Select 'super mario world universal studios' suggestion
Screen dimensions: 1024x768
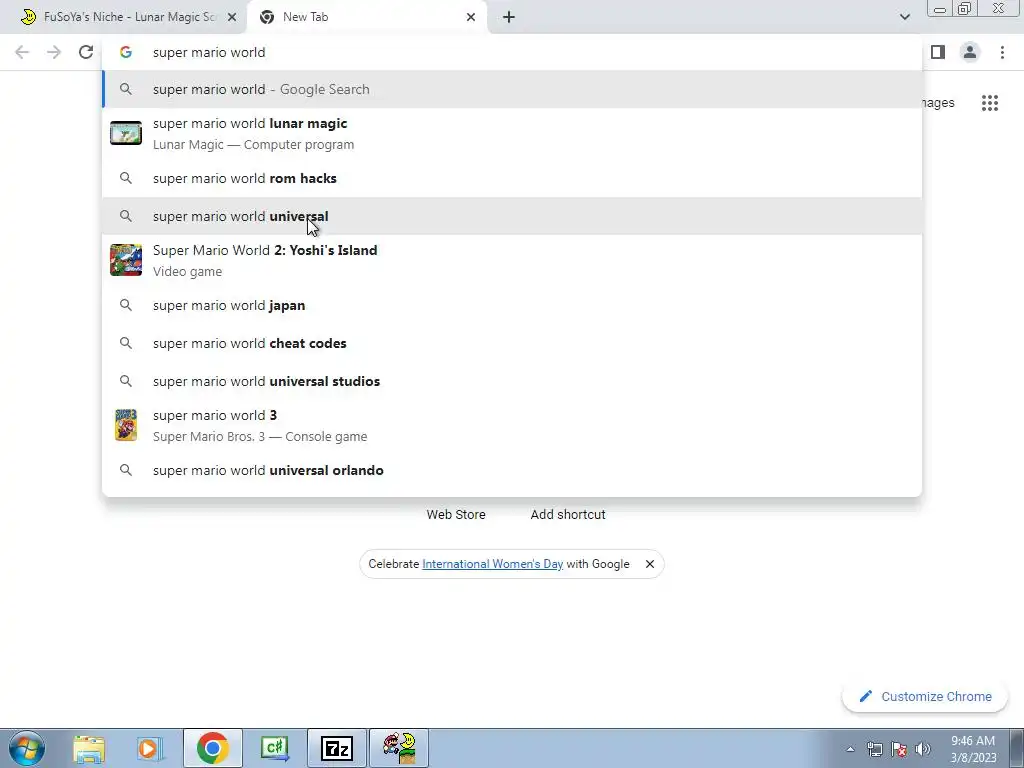pos(512,381)
